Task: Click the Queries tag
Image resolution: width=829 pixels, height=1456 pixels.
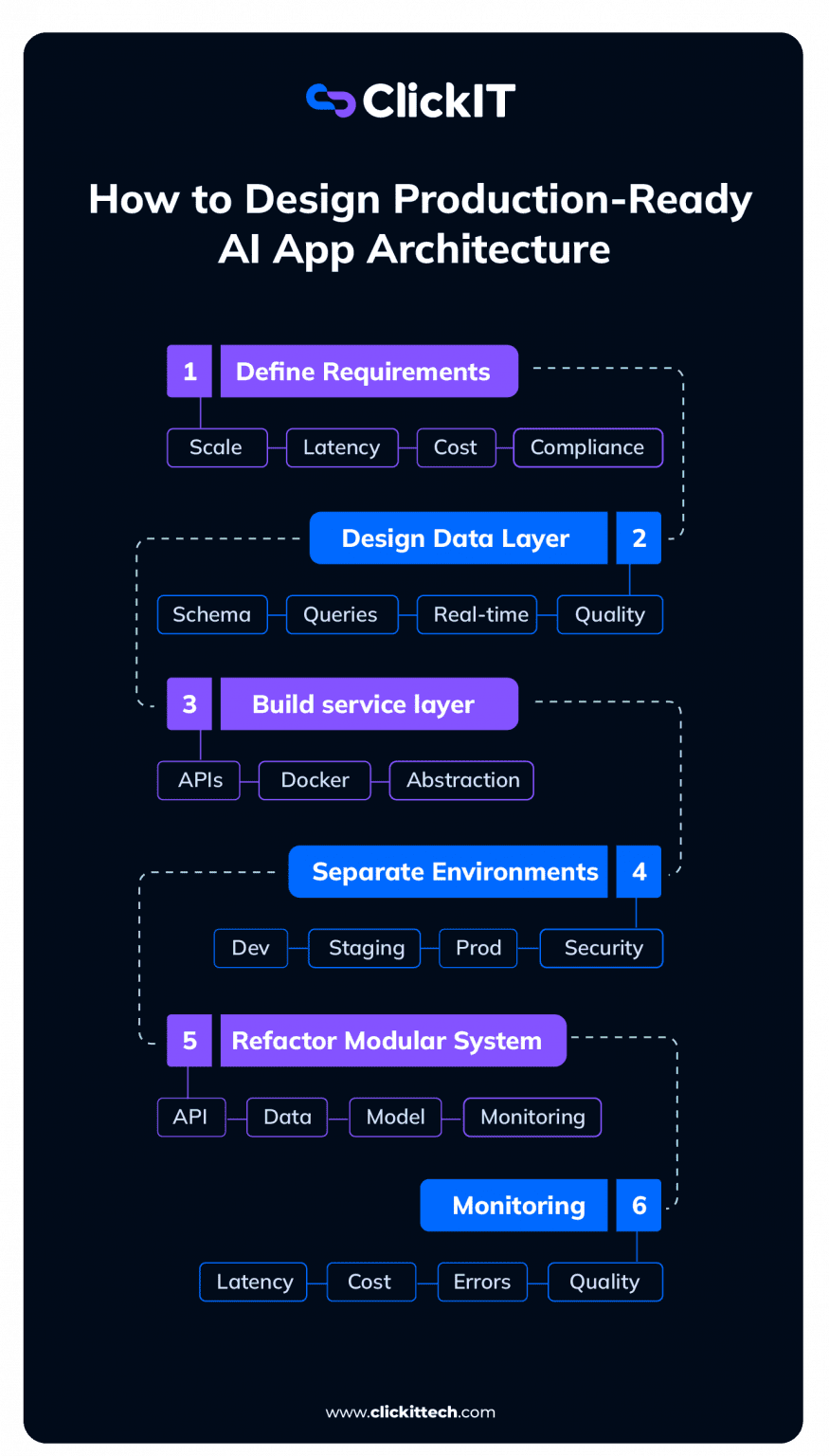Action: [x=342, y=614]
